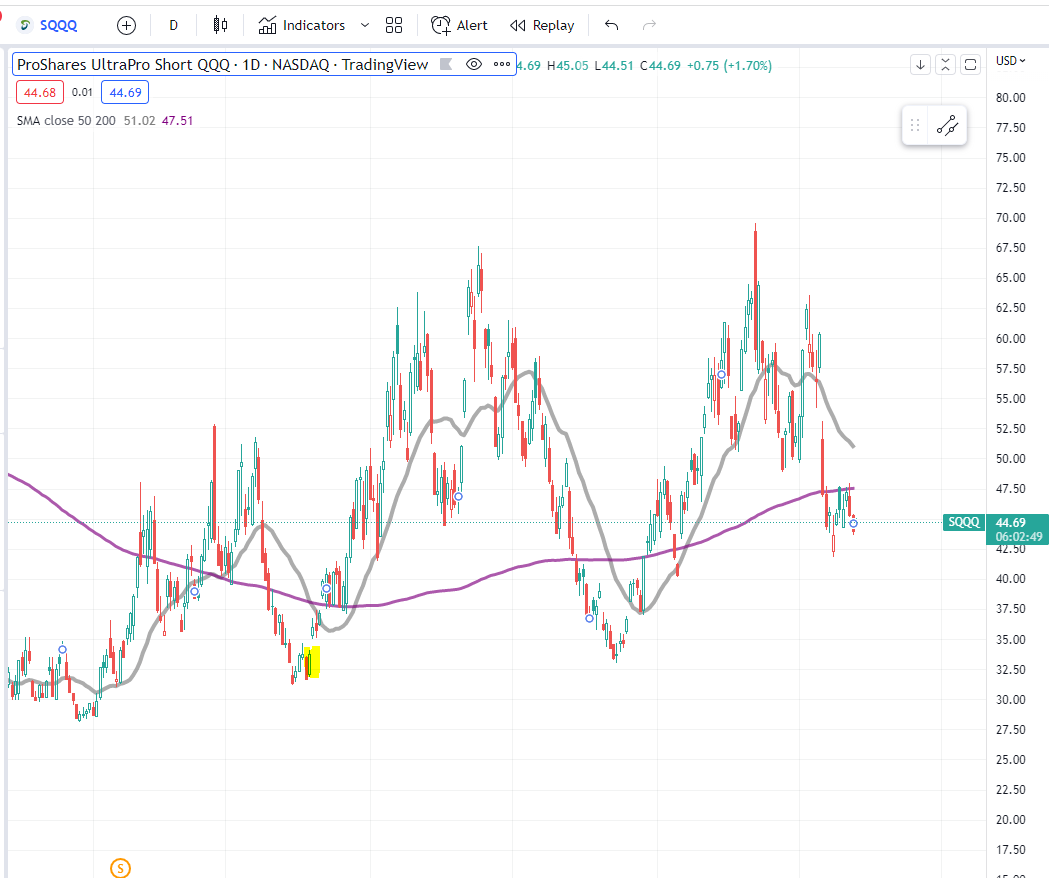Click the 47.51 SMA 200 value

(x=177, y=120)
